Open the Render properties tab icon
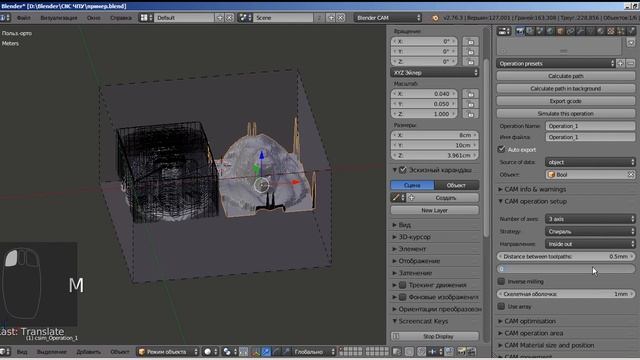The image size is (640, 360). tap(520, 31)
